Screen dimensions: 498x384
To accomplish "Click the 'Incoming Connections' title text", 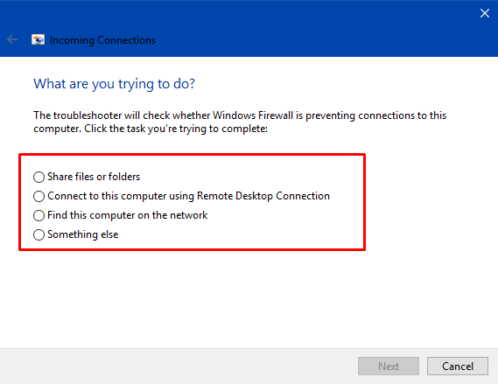I will pyautogui.click(x=103, y=40).
